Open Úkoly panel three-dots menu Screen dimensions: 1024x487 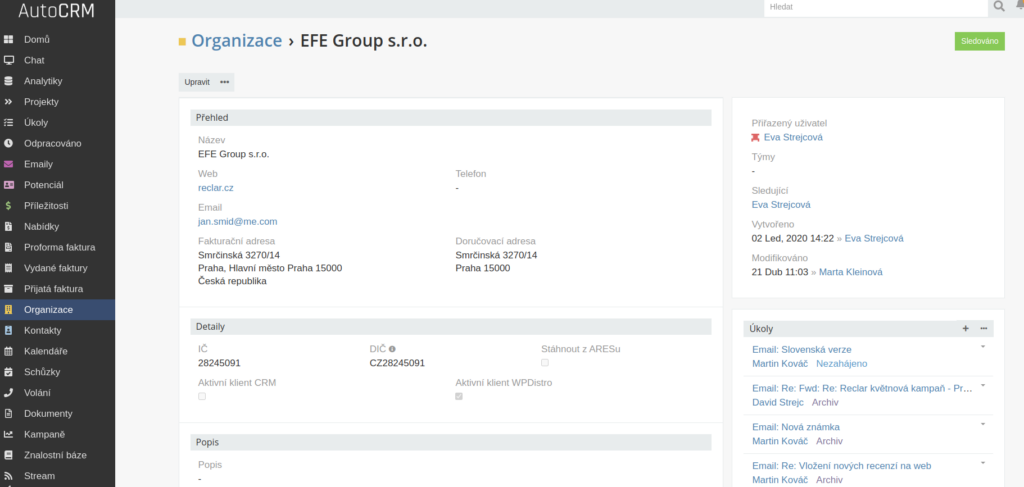coord(984,329)
